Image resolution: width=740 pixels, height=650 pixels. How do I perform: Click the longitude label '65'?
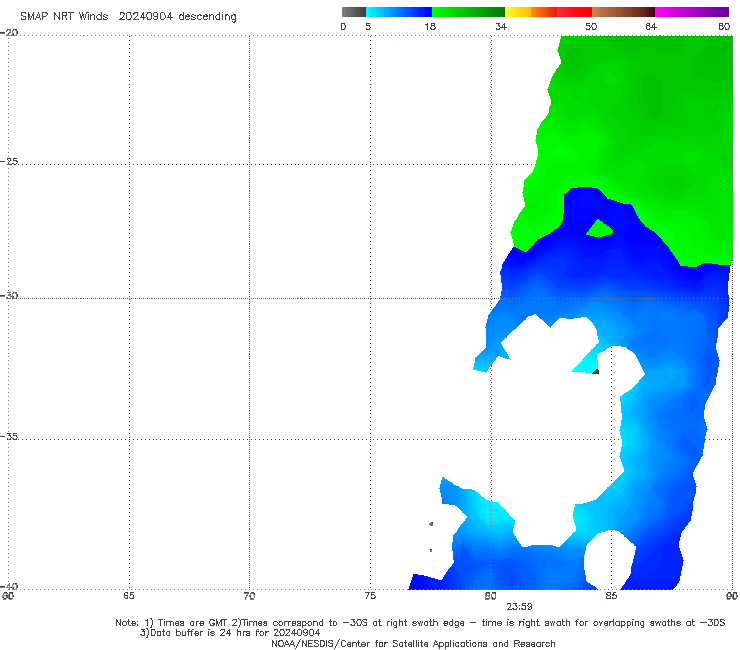click(129, 596)
